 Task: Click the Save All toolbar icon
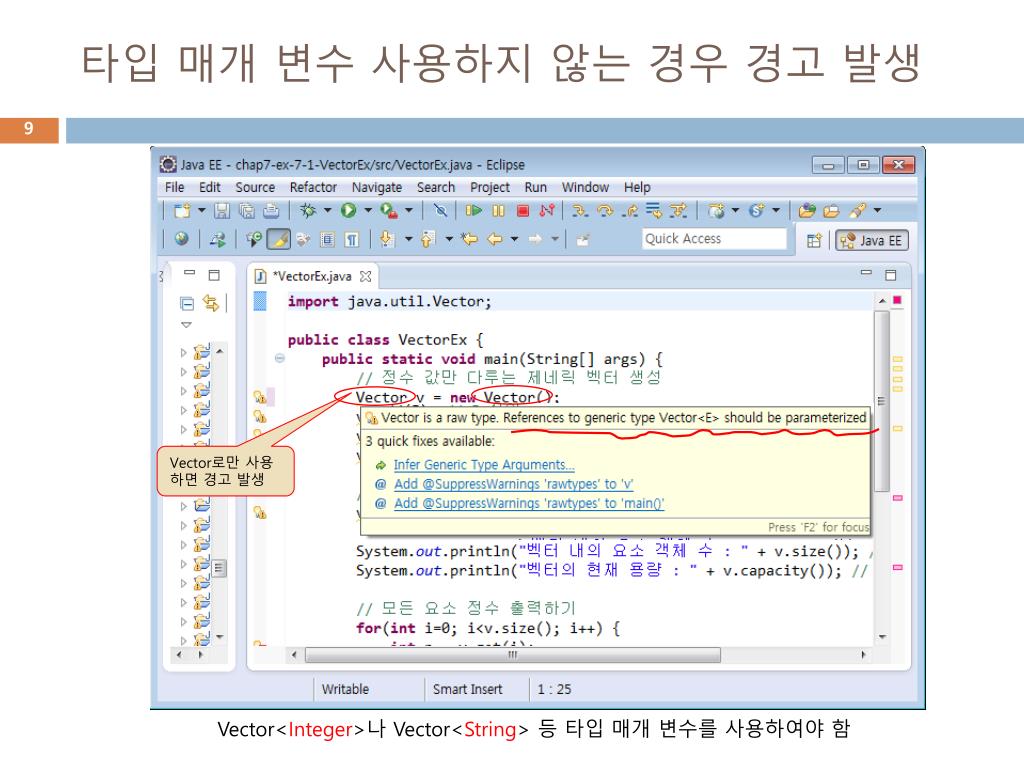pyautogui.click(x=247, y=210)
